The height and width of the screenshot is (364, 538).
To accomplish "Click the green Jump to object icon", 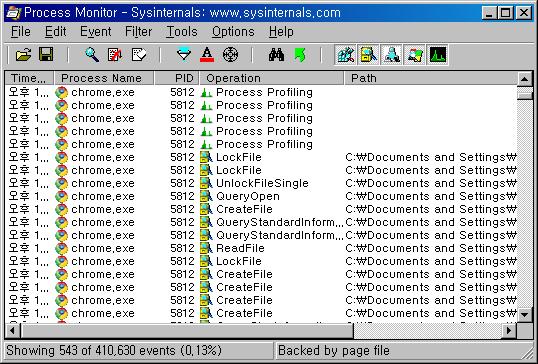I will tap(300, 55).
